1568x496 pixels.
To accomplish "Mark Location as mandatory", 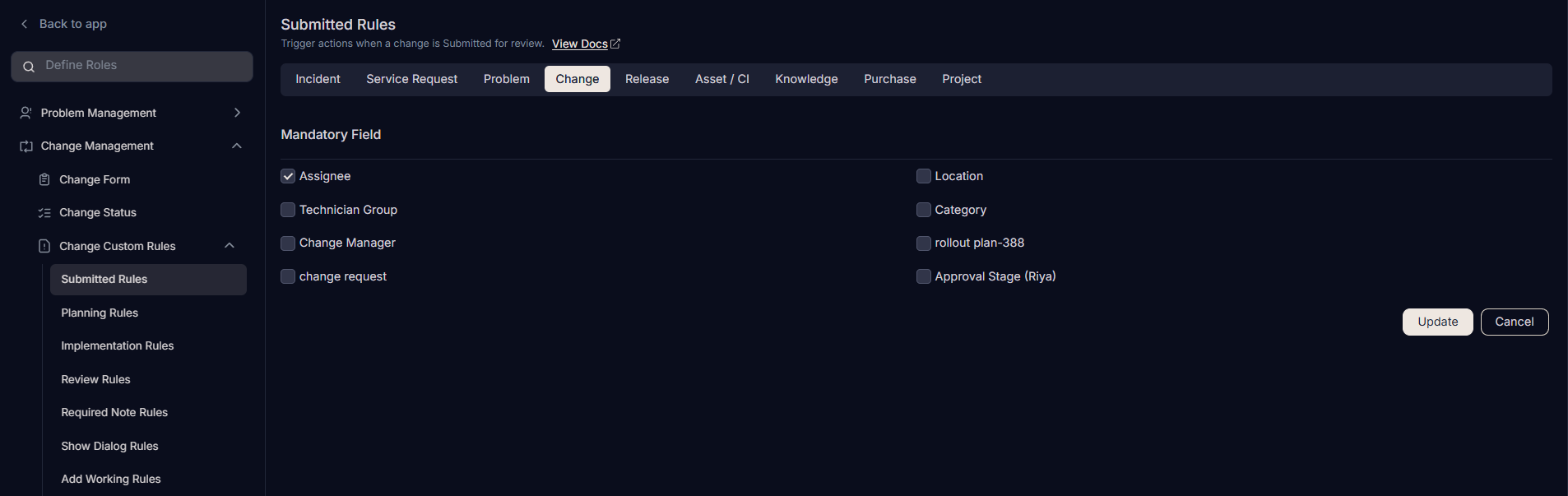I will pos(924,176).
